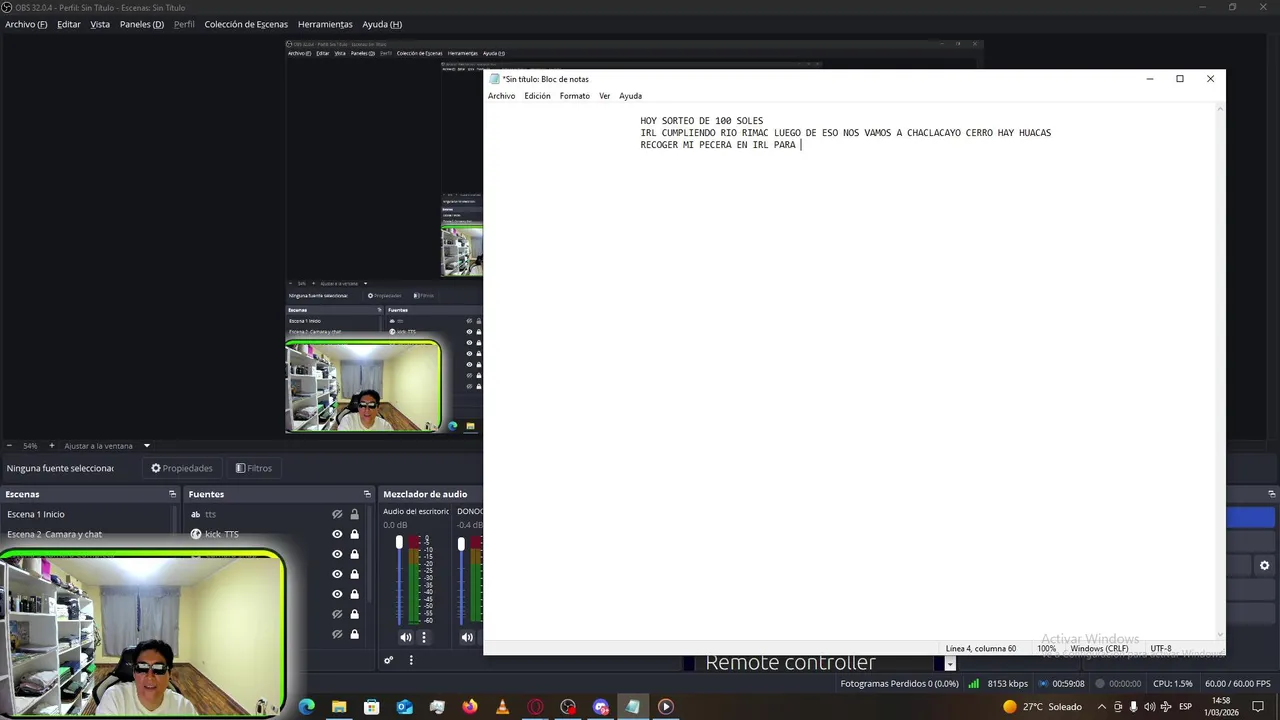Open Propiedades for the selected source
This screenshot has width=1280, height=720.
click(182, 468)
